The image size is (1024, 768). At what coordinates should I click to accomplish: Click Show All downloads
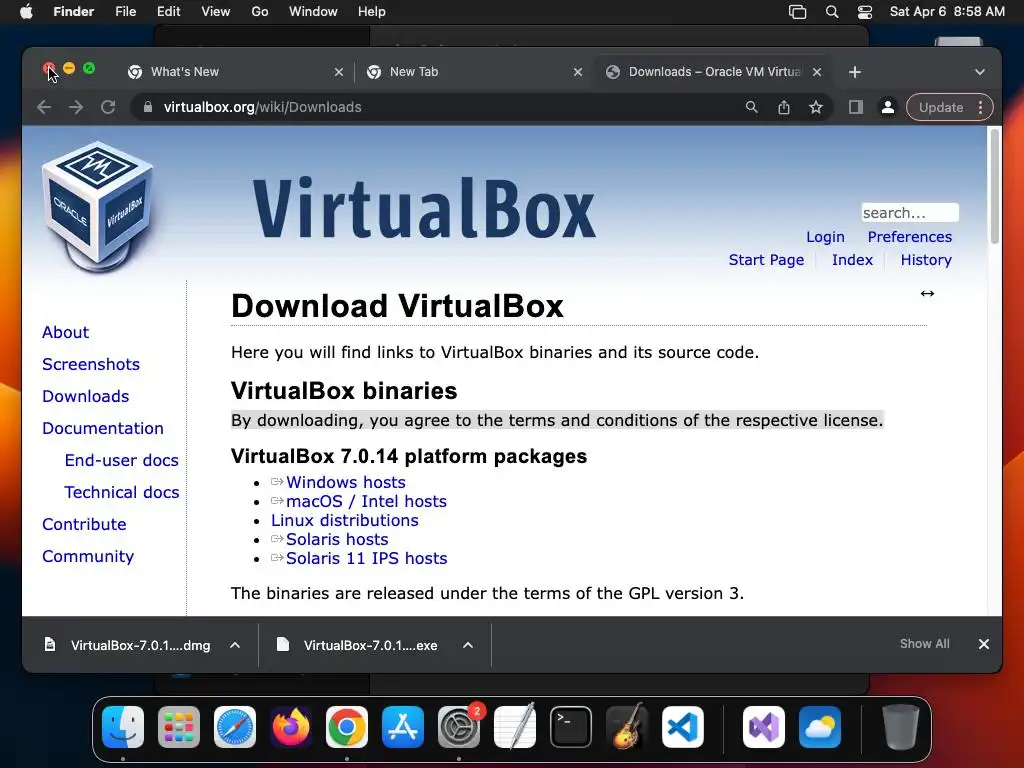click(924, 644)
